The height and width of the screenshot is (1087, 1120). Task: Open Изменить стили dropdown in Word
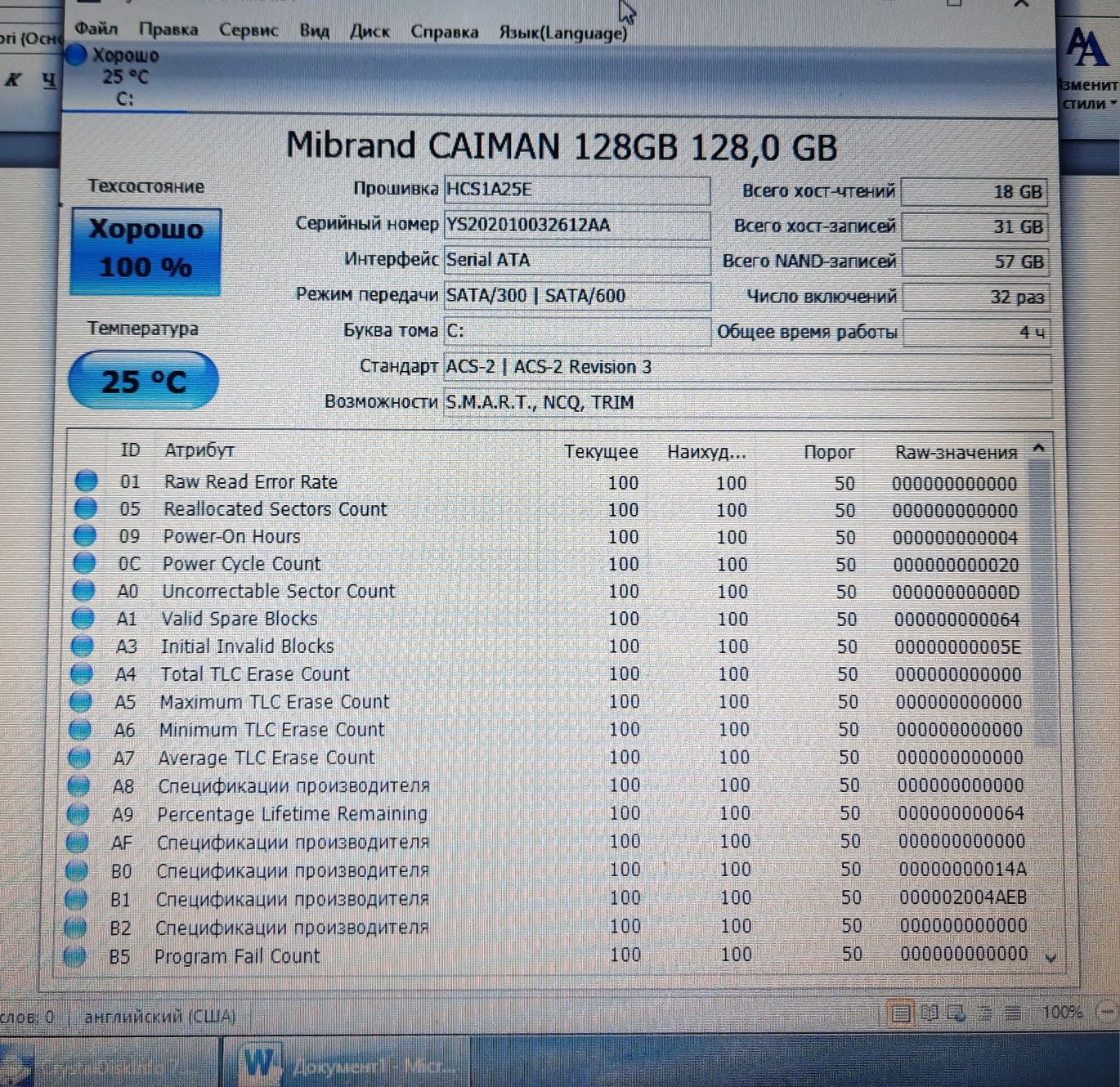(1087, 69)
